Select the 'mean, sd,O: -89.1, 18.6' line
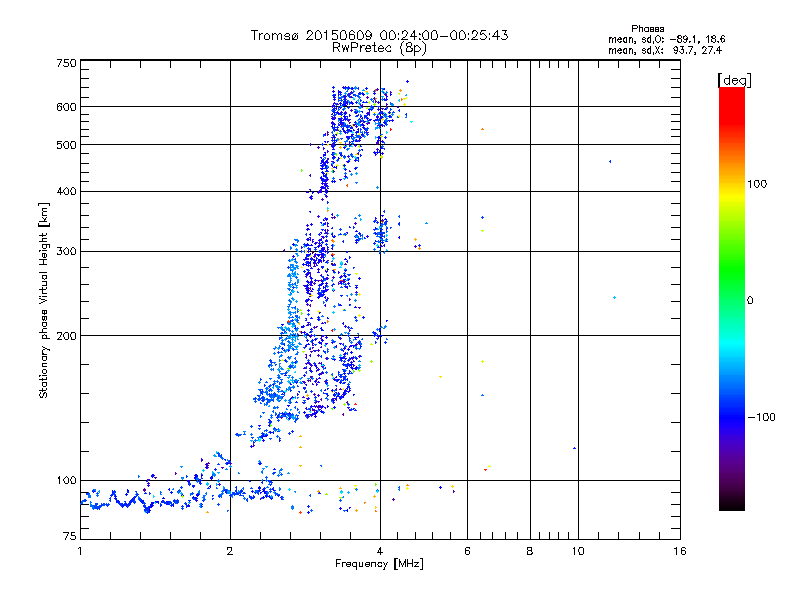The image size is (800, 600). coord(666,39)
